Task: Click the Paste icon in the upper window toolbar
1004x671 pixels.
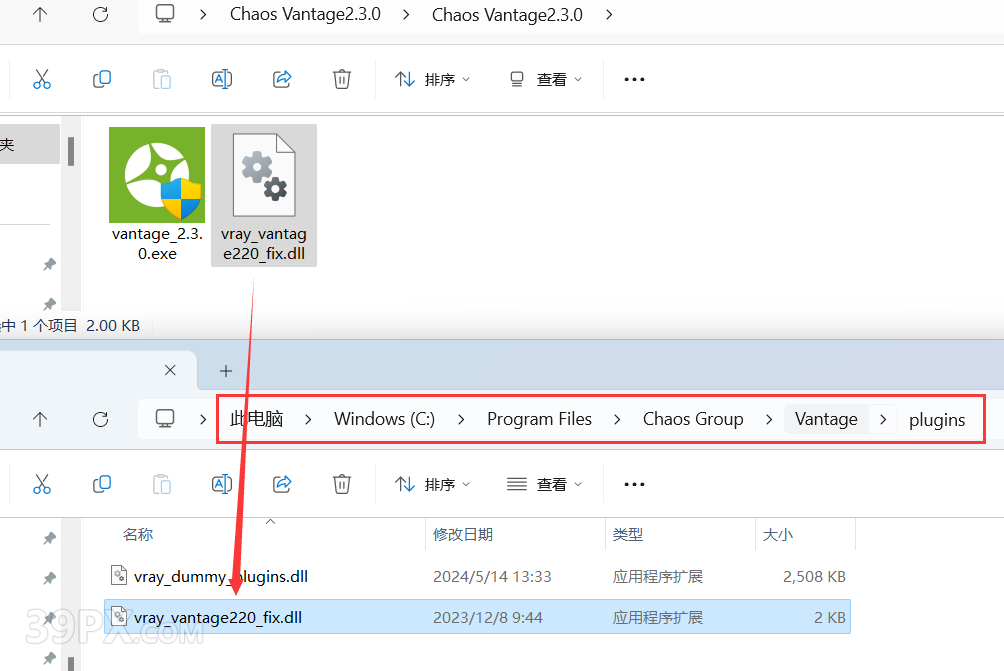Action: coord(162,79)
